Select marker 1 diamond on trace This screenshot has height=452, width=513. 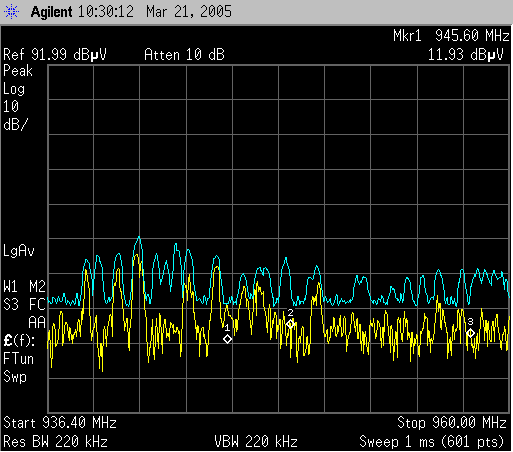tap(227, 339)
